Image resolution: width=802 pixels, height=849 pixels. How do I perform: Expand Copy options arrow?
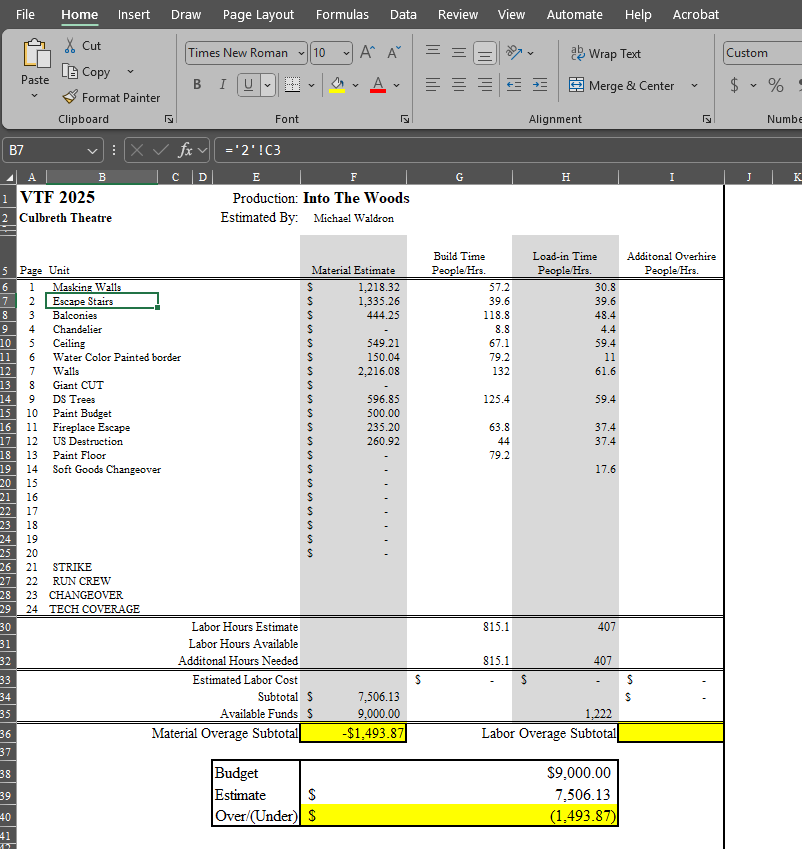coord(130,71)
